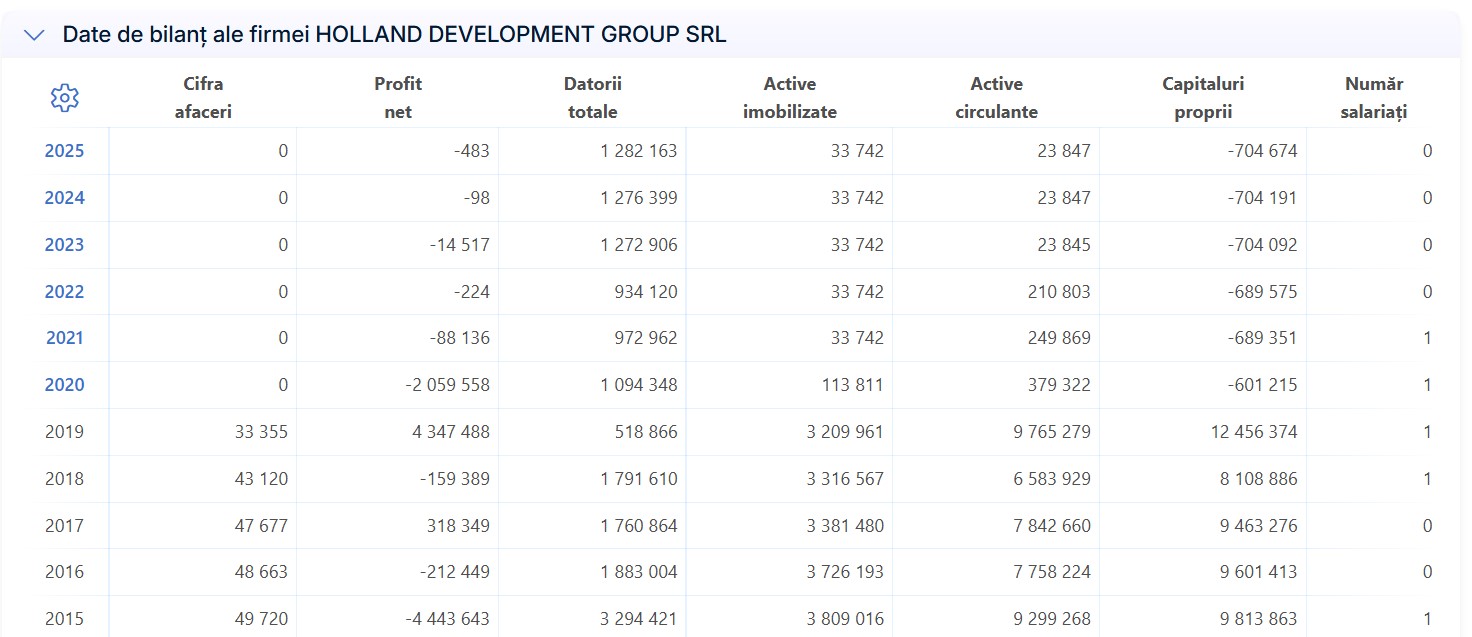Select the 2025 profit value -483

tap(471, 151)
